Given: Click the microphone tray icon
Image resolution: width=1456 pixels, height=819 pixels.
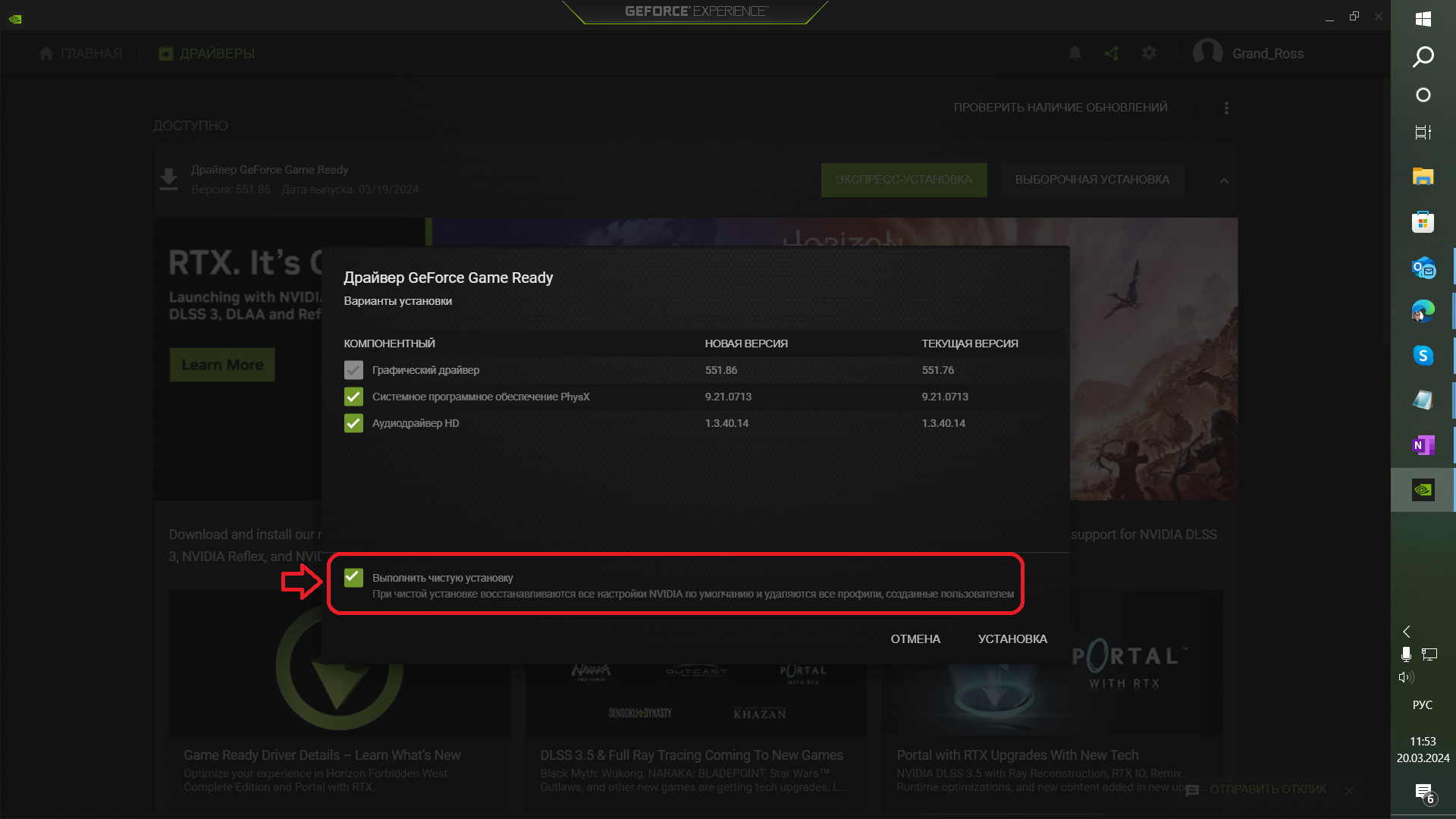Looking at the screenshot, I should pyautogui.click(x=1406, y=654).
